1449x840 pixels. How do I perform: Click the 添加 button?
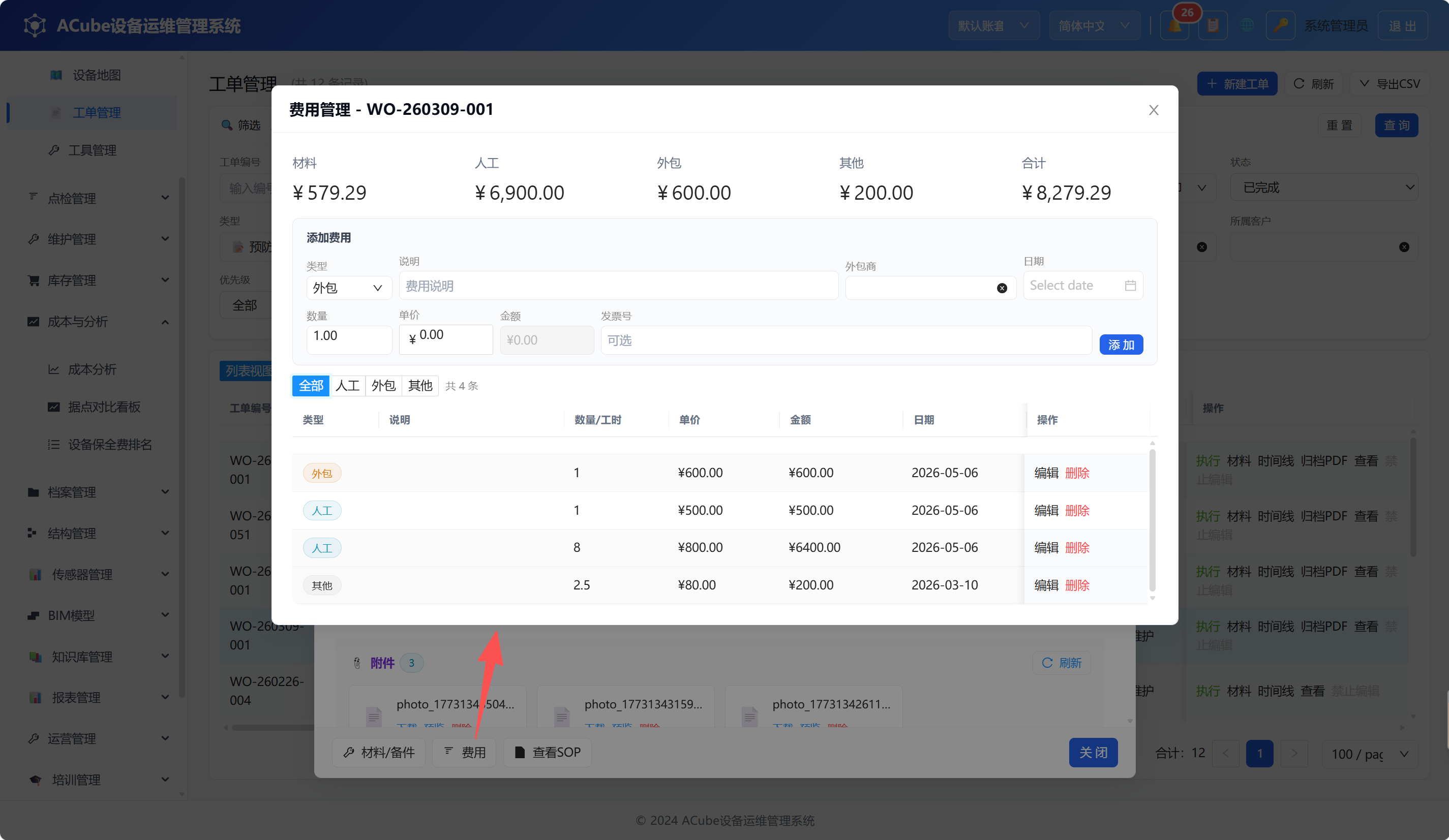coord(1121,345)
